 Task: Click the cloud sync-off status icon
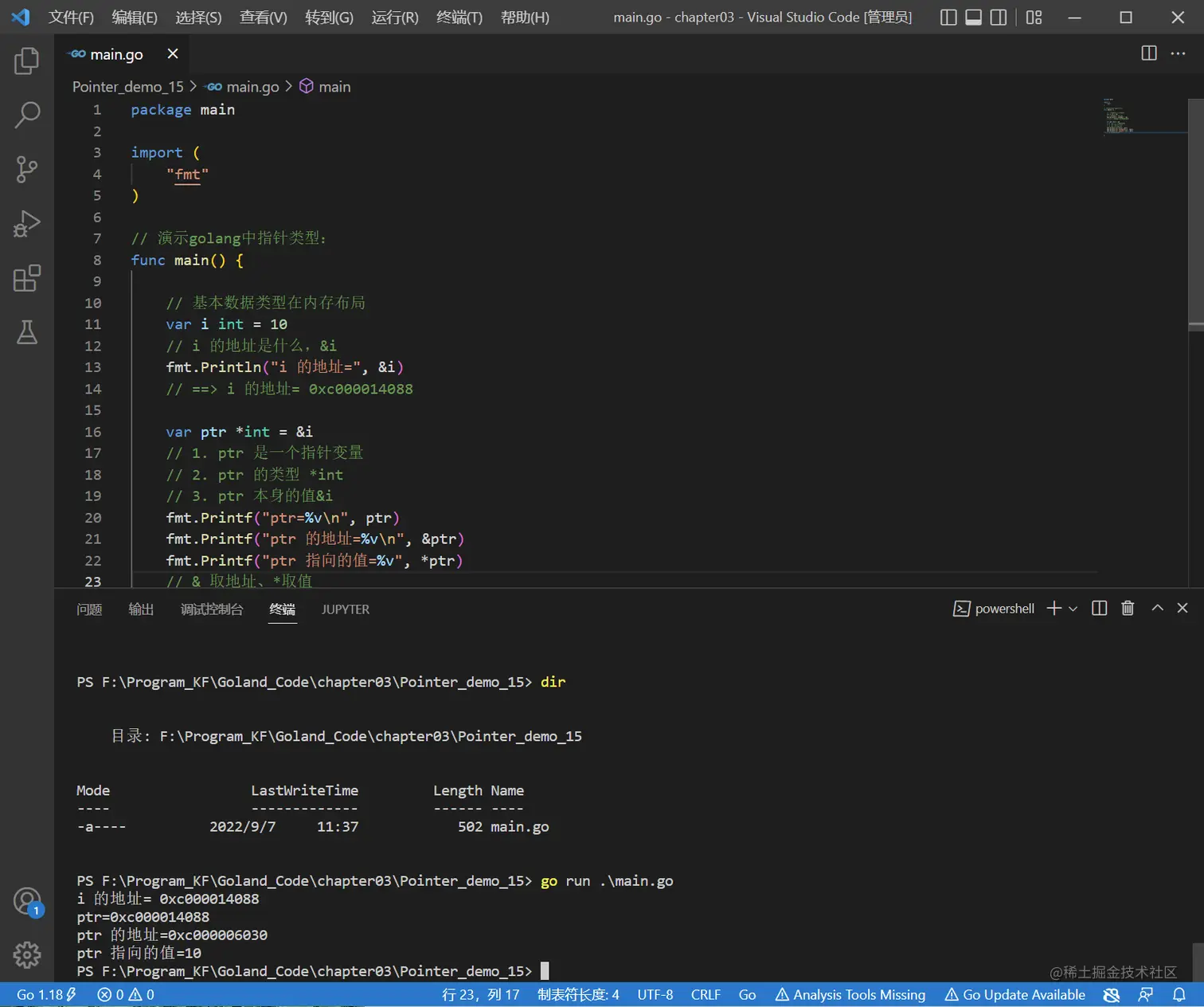(1112, 994)
